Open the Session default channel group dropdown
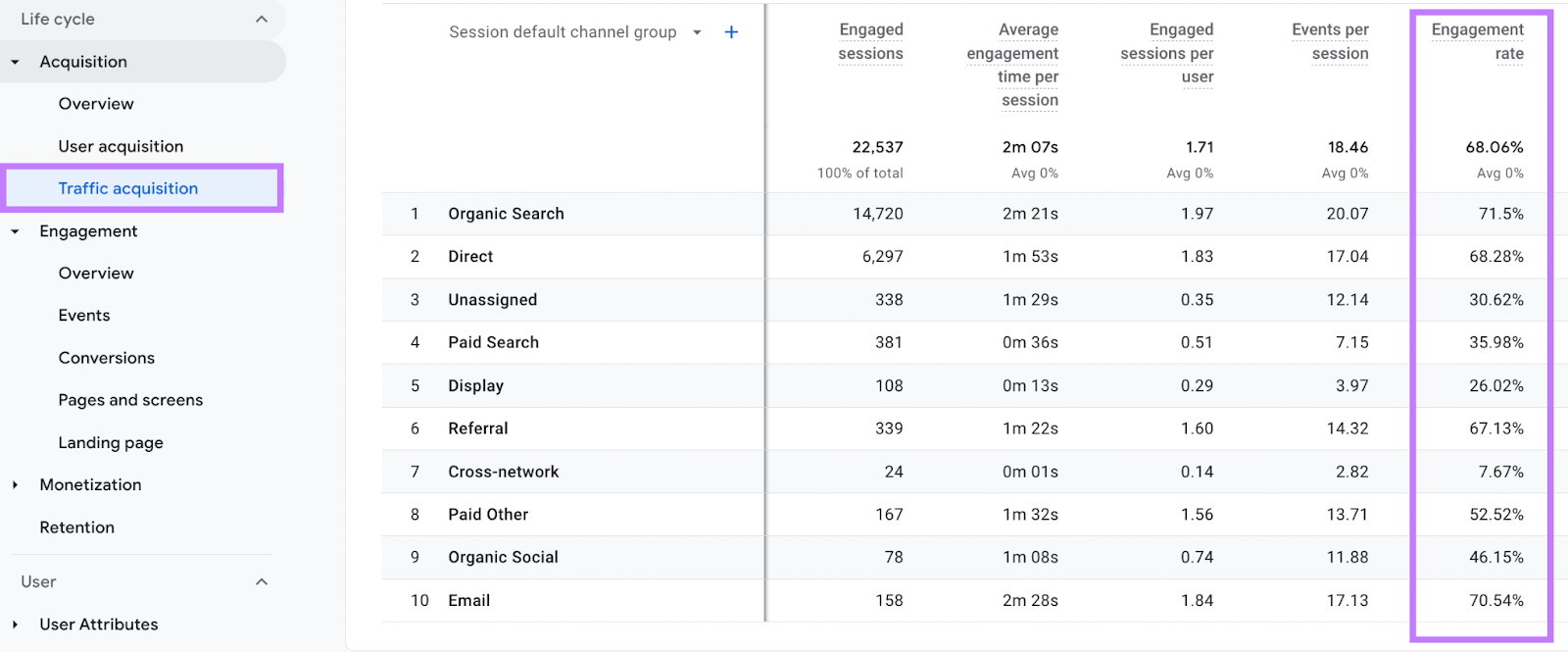This screenshot has width=1568, height=652. coord(697,32)
